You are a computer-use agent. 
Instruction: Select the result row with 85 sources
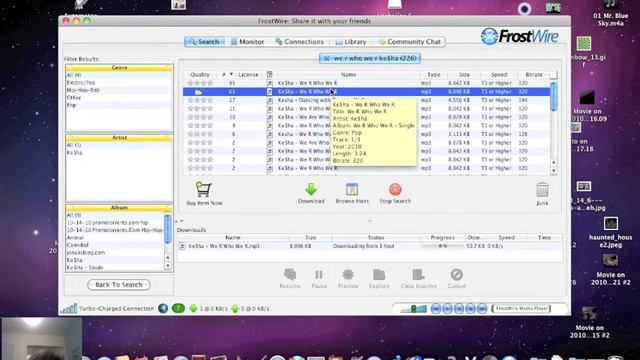[367, 83]
